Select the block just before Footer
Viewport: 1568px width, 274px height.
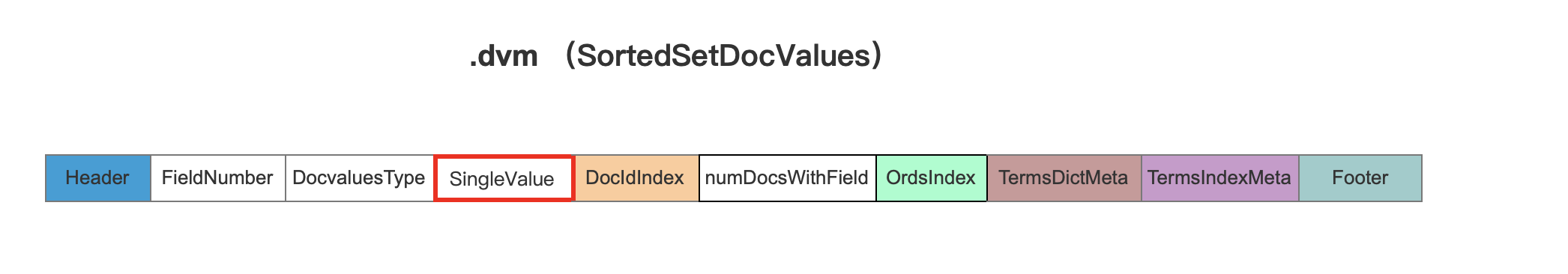coord(1220,178)
